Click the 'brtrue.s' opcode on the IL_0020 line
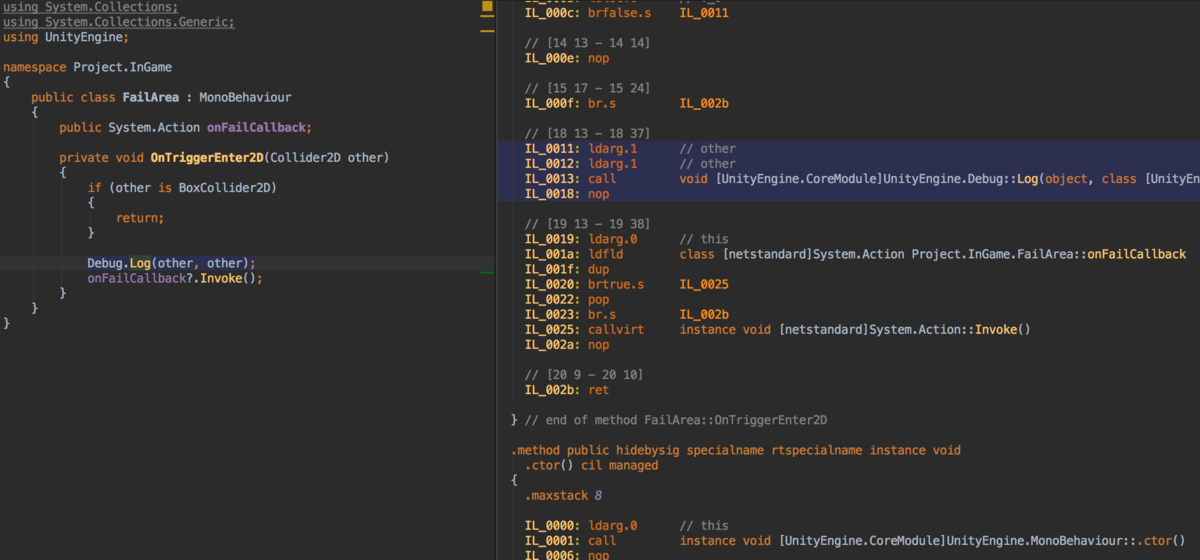Viewport: 1200px width, 560px height. 616,284
